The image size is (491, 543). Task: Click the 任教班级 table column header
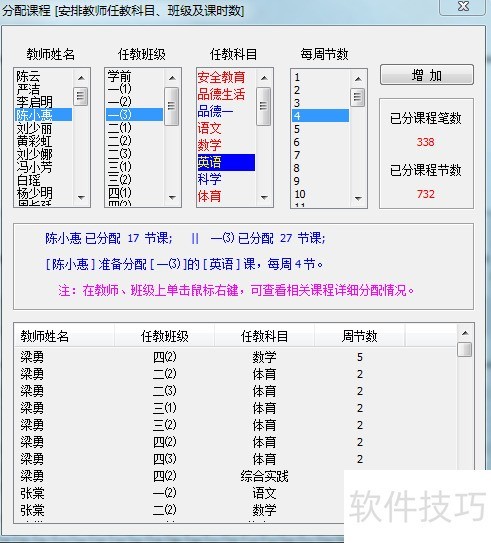click(x=164, y=336)
